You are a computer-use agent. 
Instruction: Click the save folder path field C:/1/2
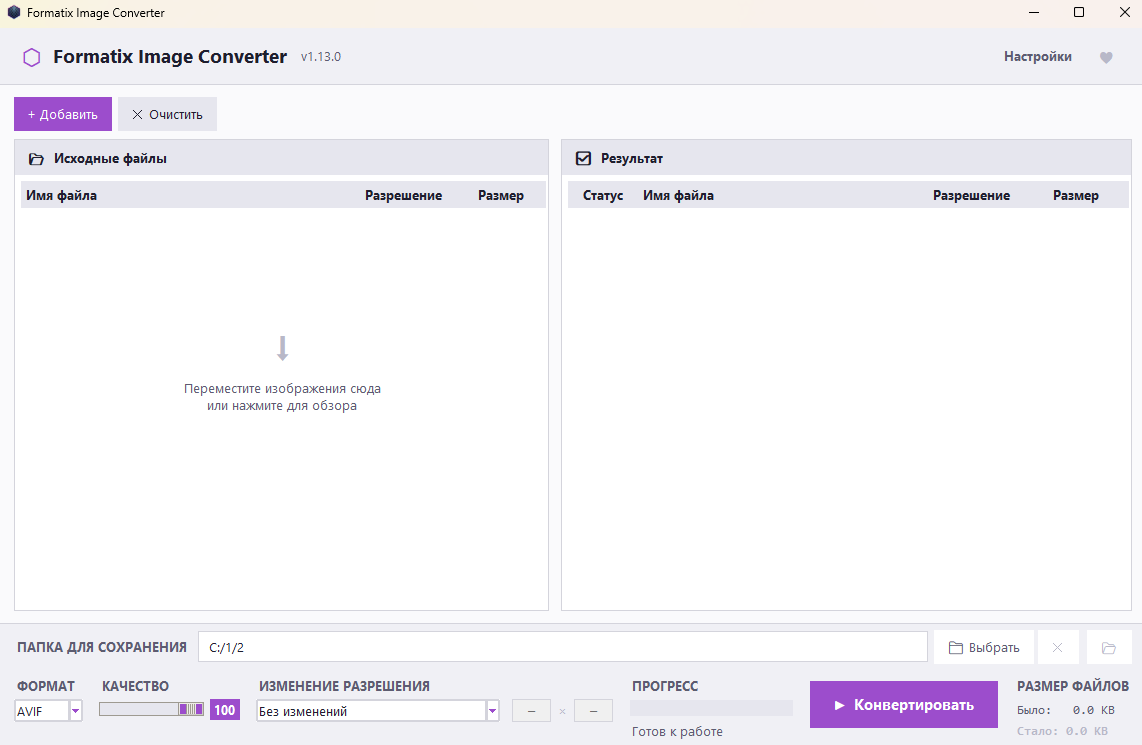click(562, 647)
